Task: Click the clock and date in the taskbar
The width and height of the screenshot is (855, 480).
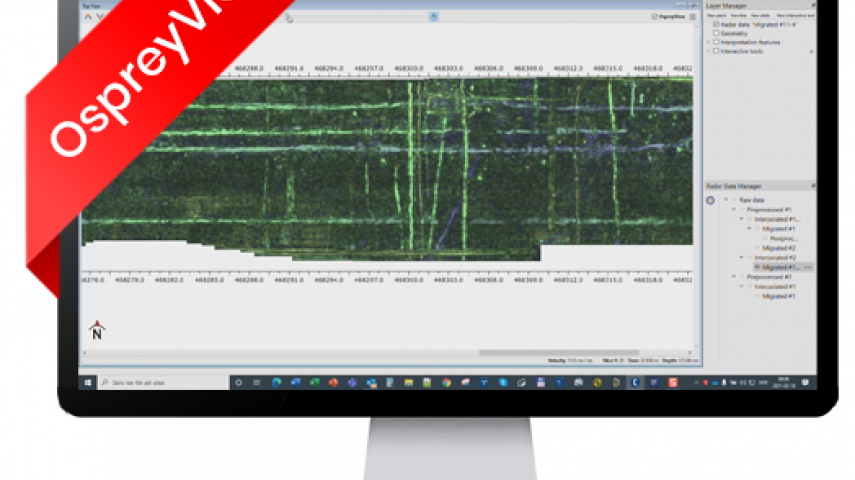Action: point(784,383)
